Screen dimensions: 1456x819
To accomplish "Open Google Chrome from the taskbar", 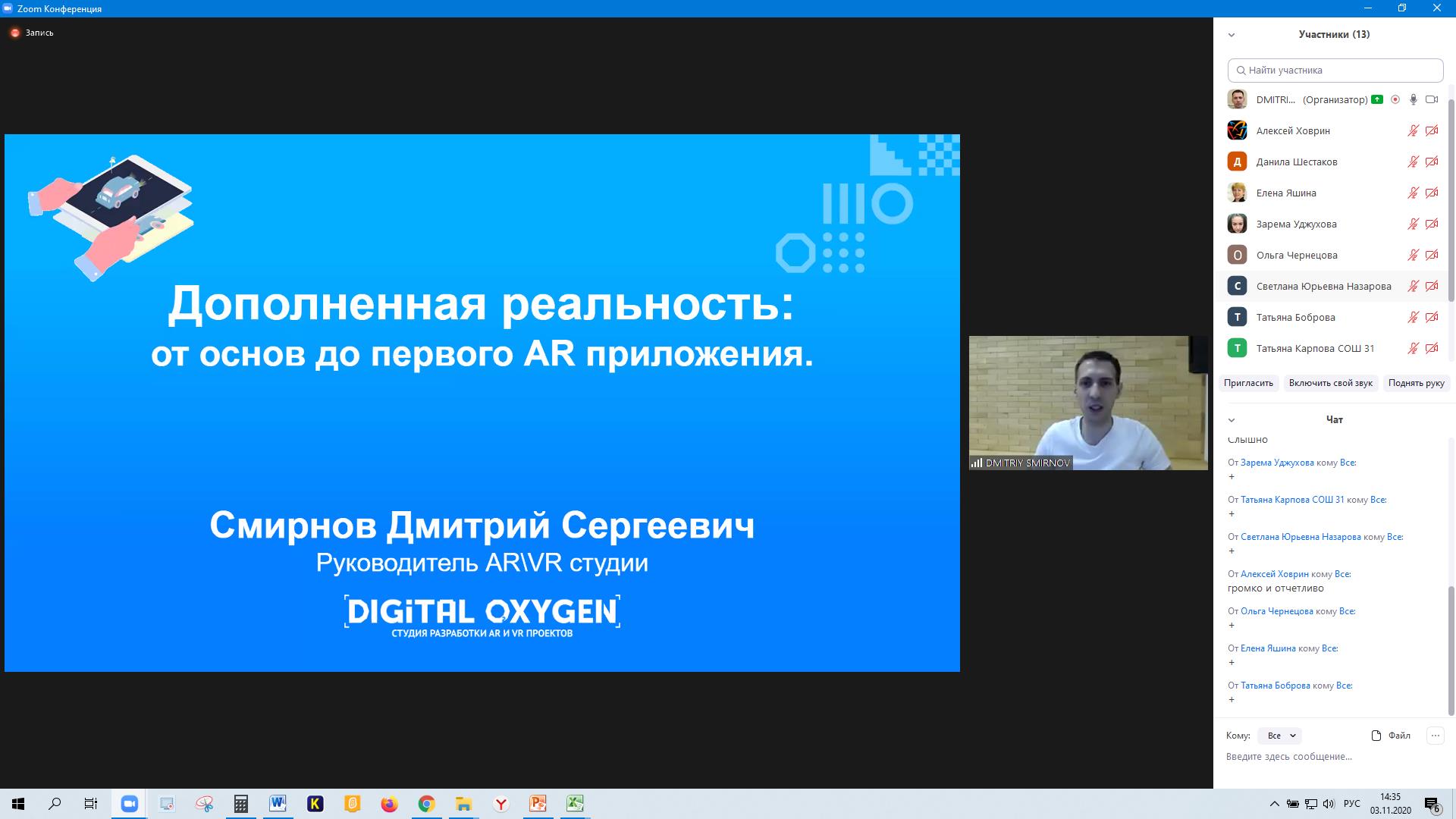I will (x=426, y=804).
